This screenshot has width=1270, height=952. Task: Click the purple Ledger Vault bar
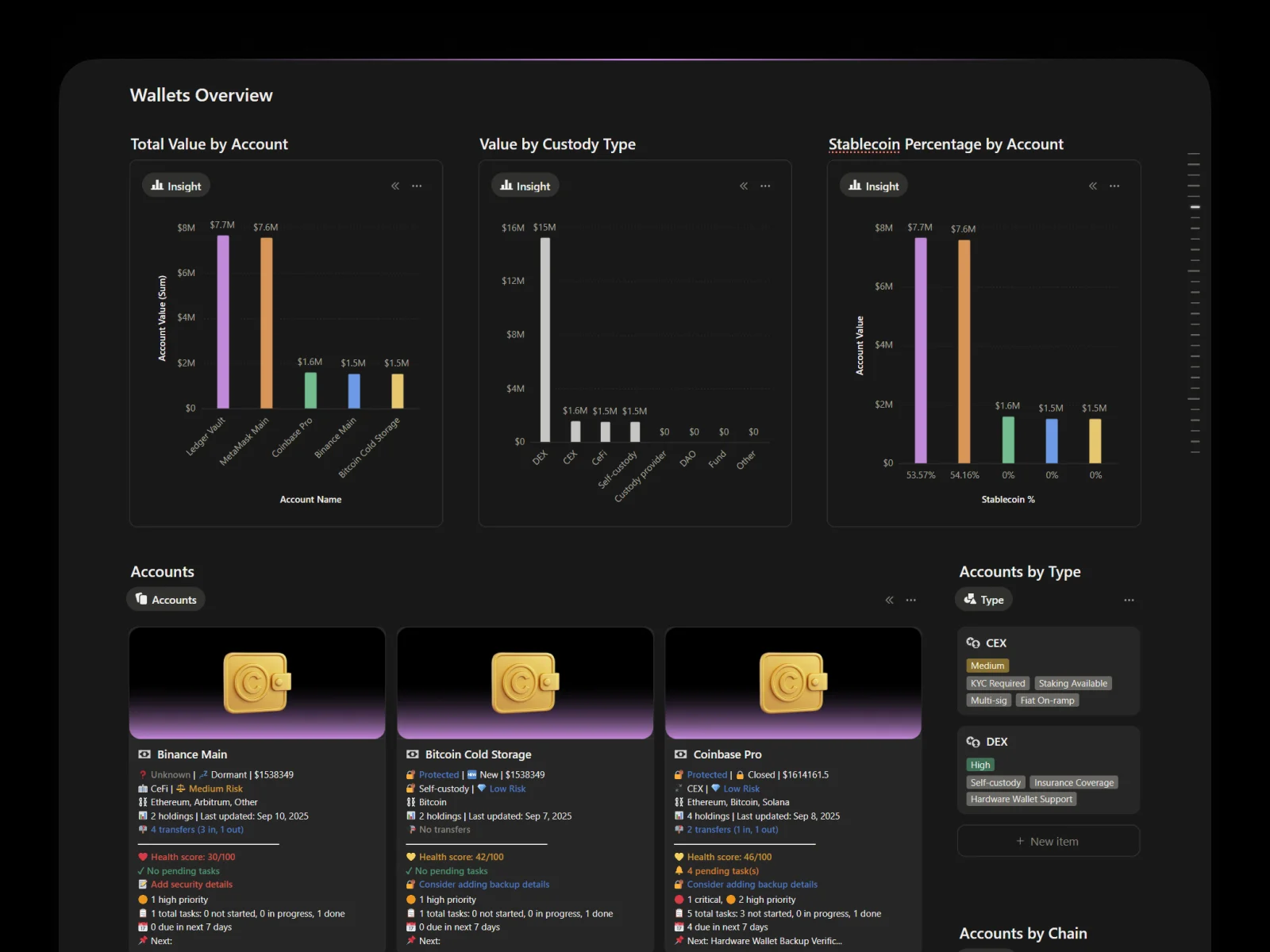click(x=223, y=321)
